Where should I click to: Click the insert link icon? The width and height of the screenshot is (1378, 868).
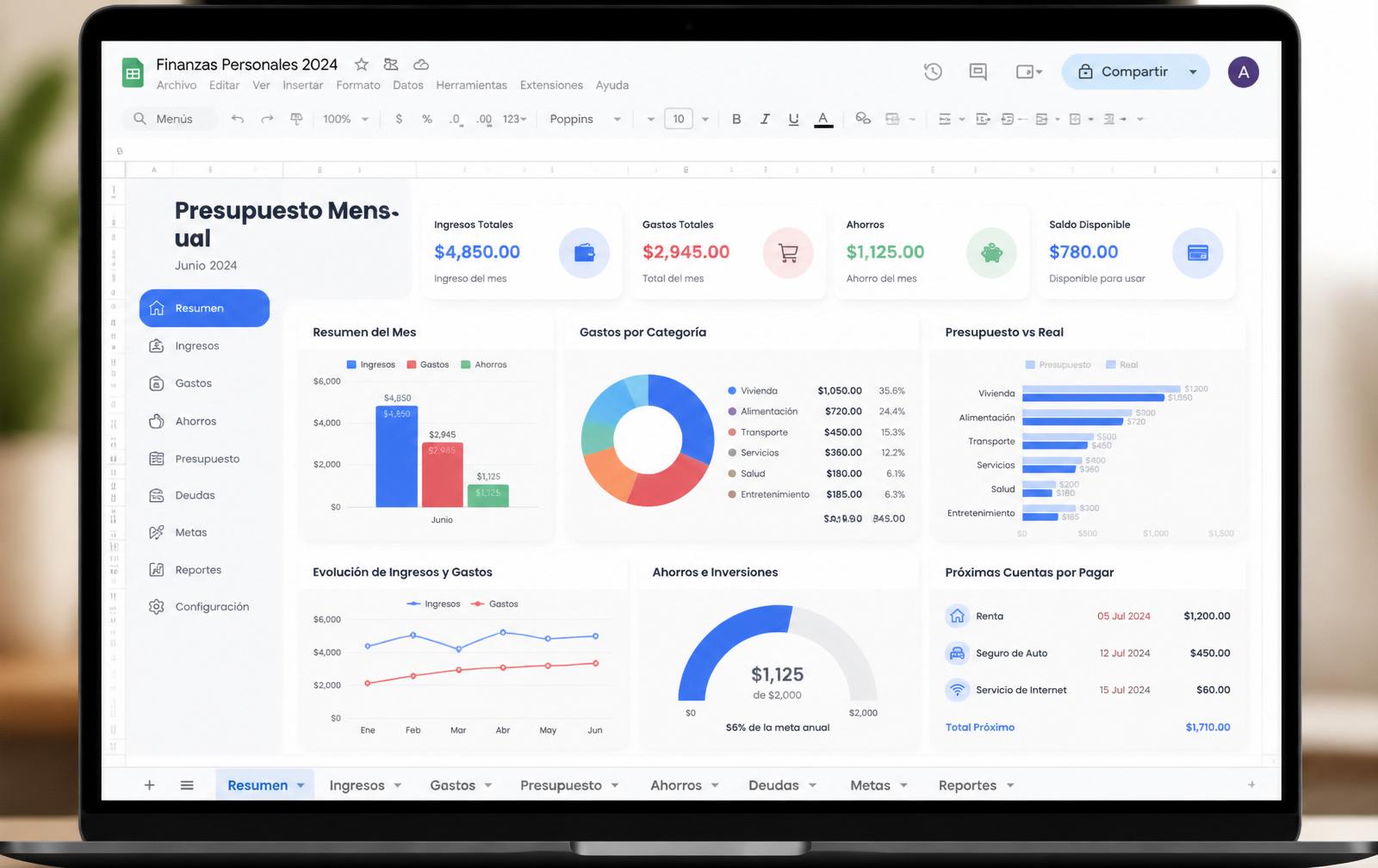pyautogui.click(x=863, y=119)
